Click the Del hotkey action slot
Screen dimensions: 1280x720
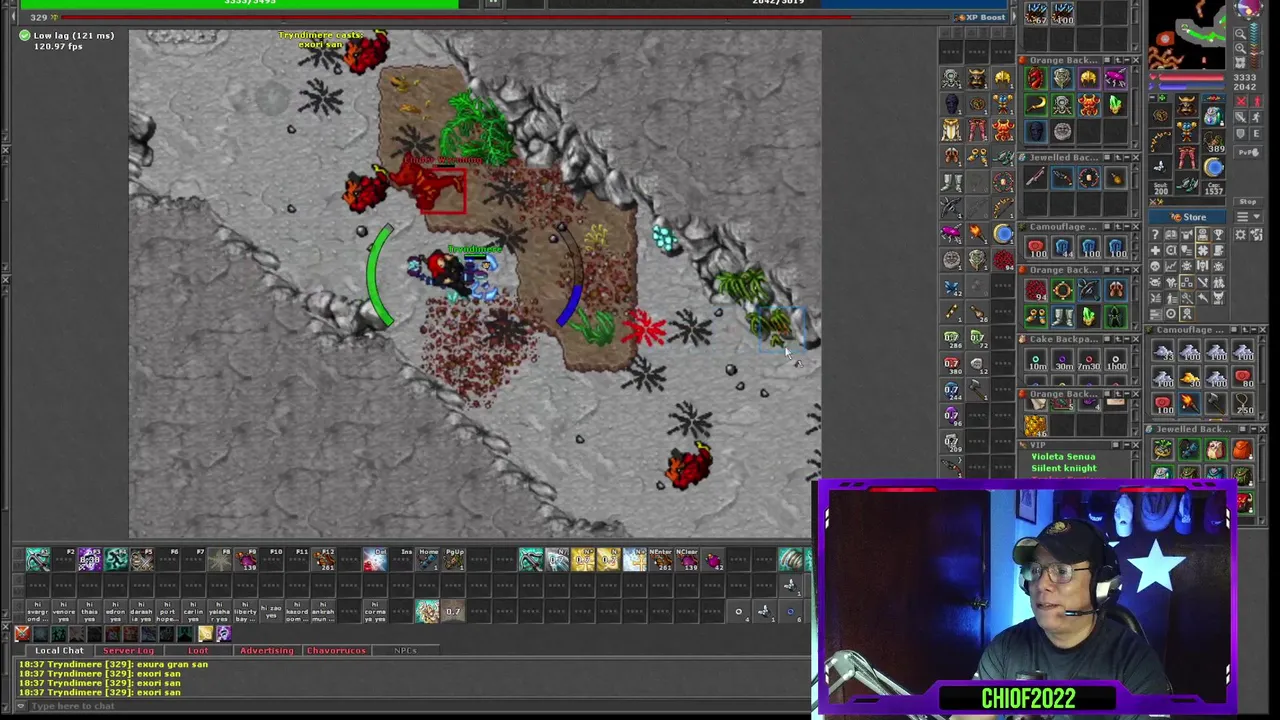(x=375, y=559)
